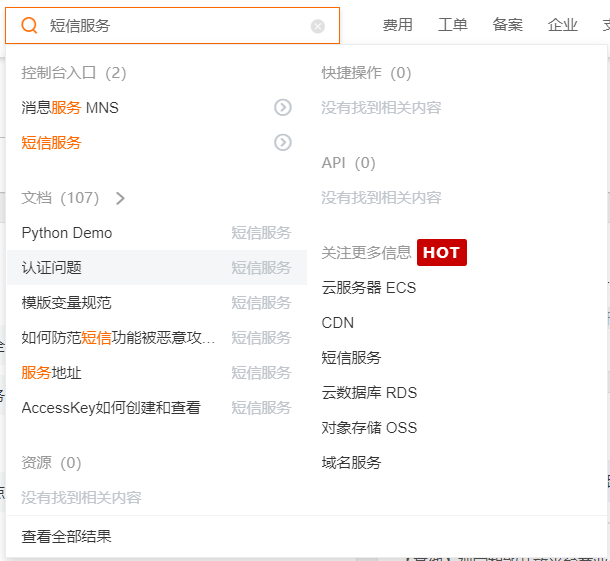Open CDN hot link
Viewport: 610px width, 561px height.
pos(338,323)
